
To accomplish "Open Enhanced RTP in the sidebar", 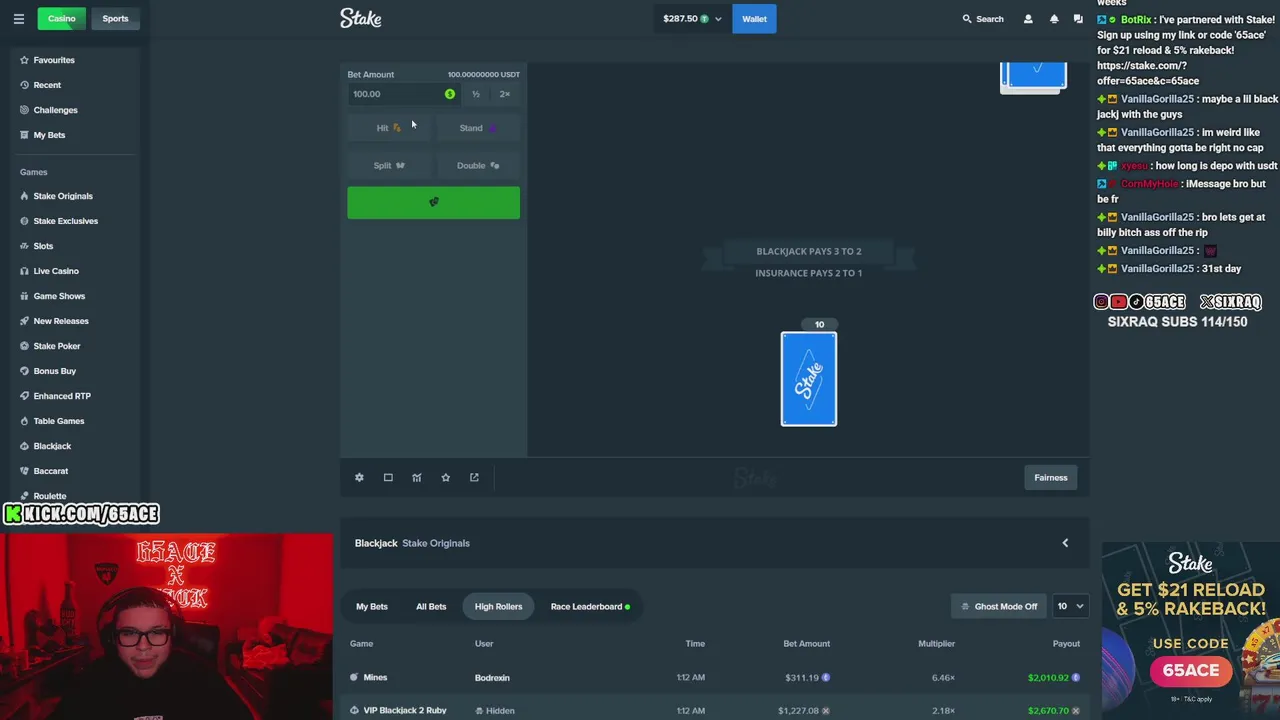I will [x=62, y=396].
